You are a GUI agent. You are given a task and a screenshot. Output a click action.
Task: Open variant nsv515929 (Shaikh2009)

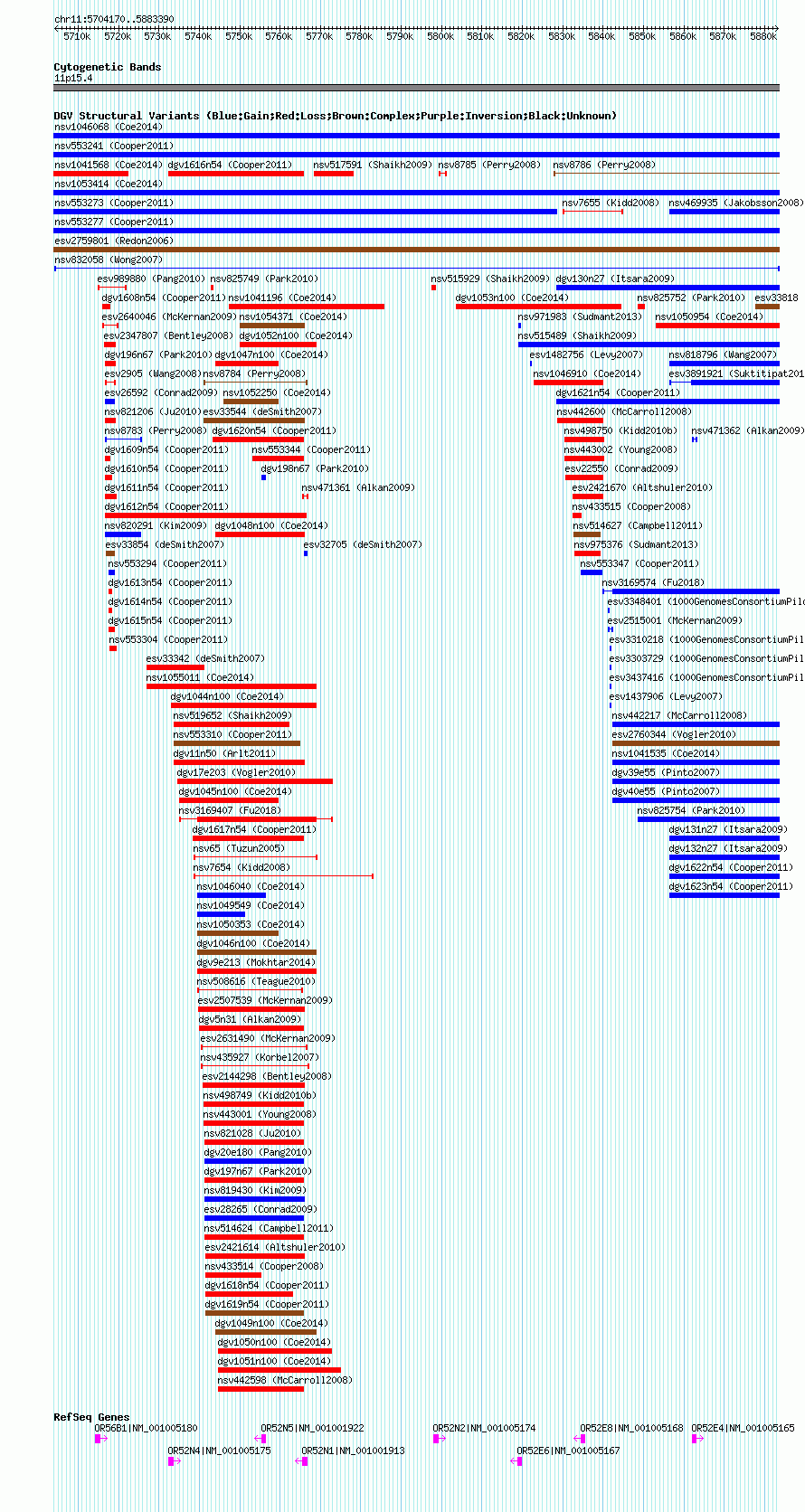click(489, 279)
